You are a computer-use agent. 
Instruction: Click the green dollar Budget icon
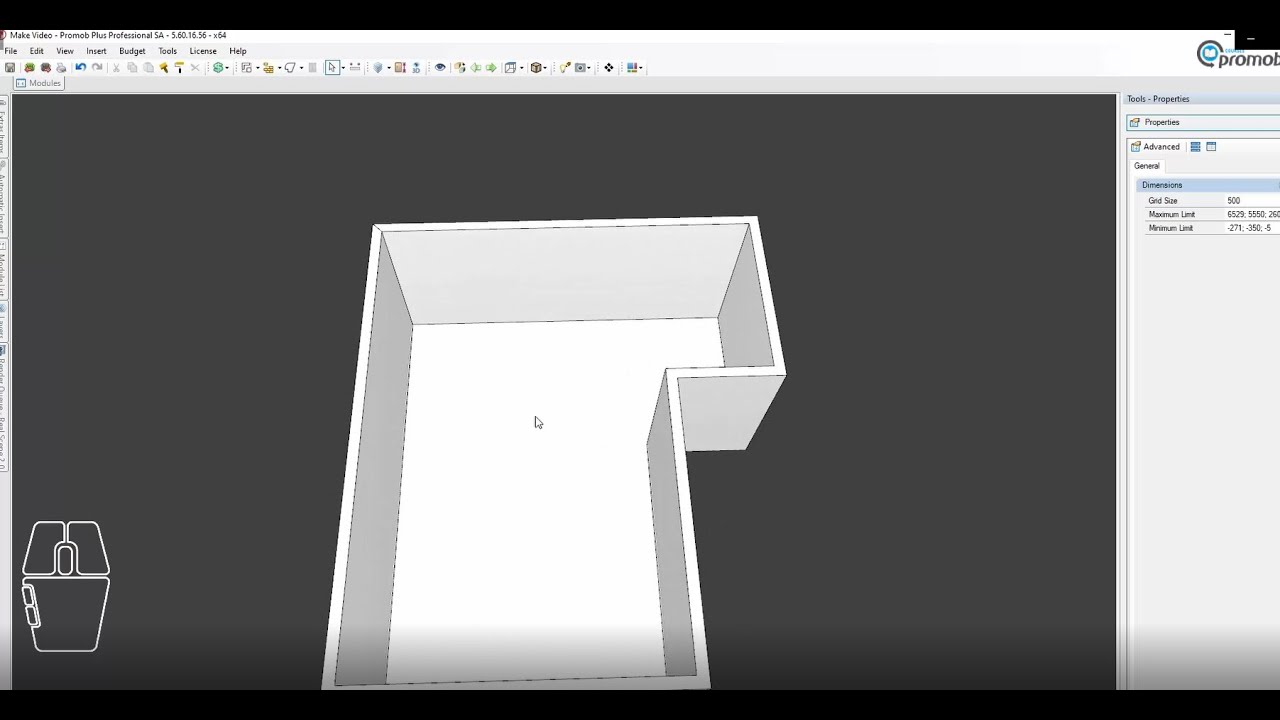[218, 68]
